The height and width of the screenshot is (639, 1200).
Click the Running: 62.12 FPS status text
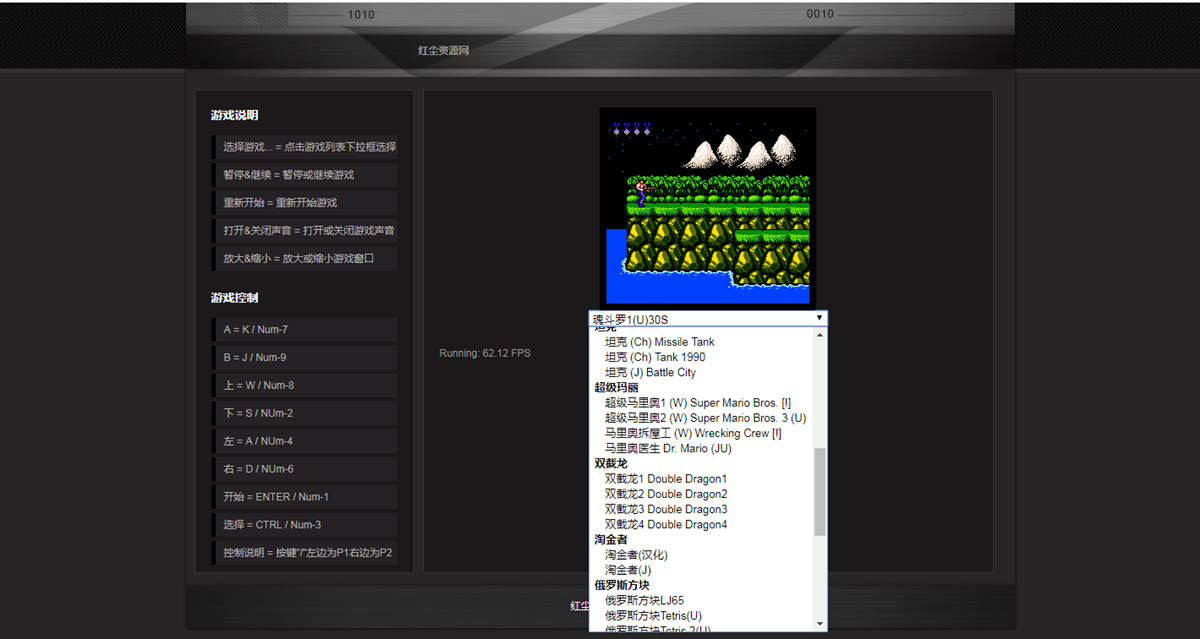[x=485, y=353]
